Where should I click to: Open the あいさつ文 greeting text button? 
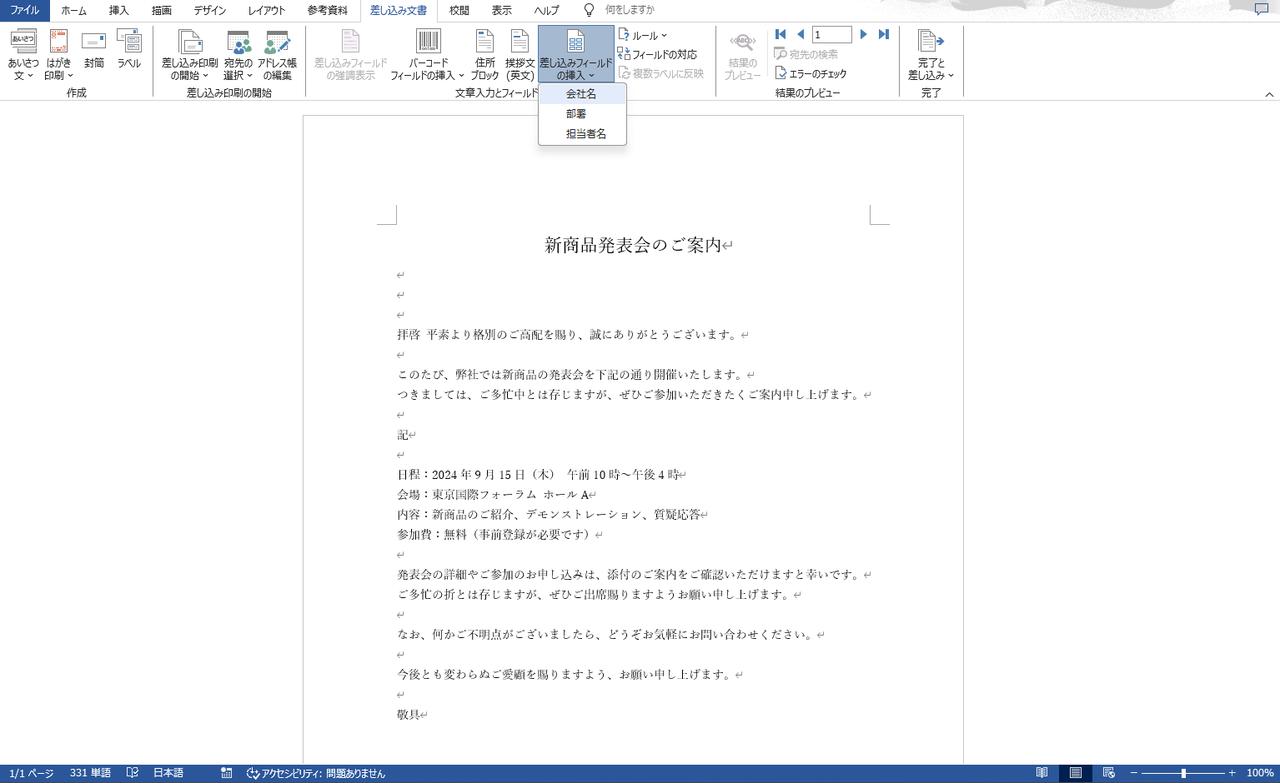tap(23, 55)
